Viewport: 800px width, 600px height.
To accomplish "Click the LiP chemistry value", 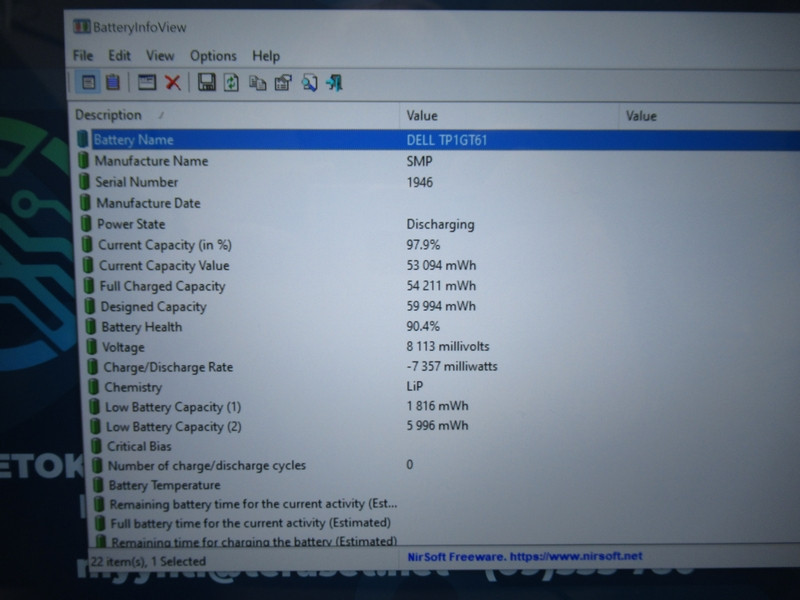I will [415, 386].
